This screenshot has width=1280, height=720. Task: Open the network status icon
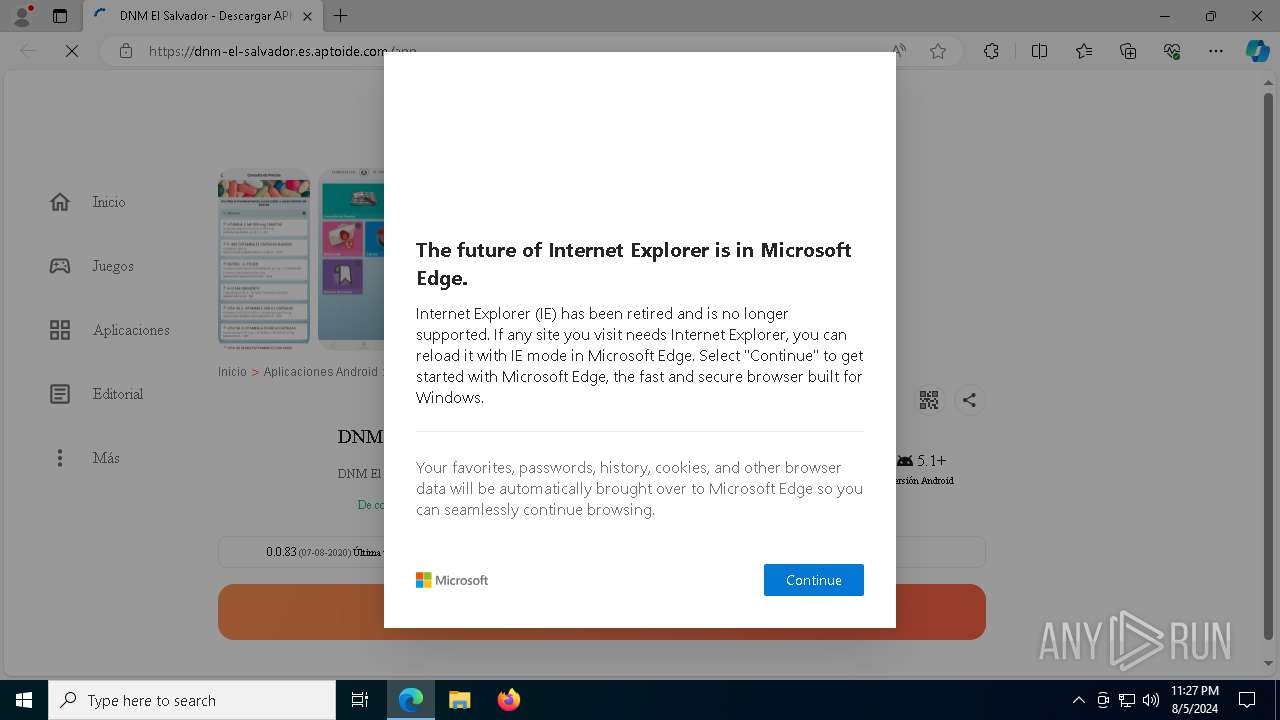(1127, 700)
